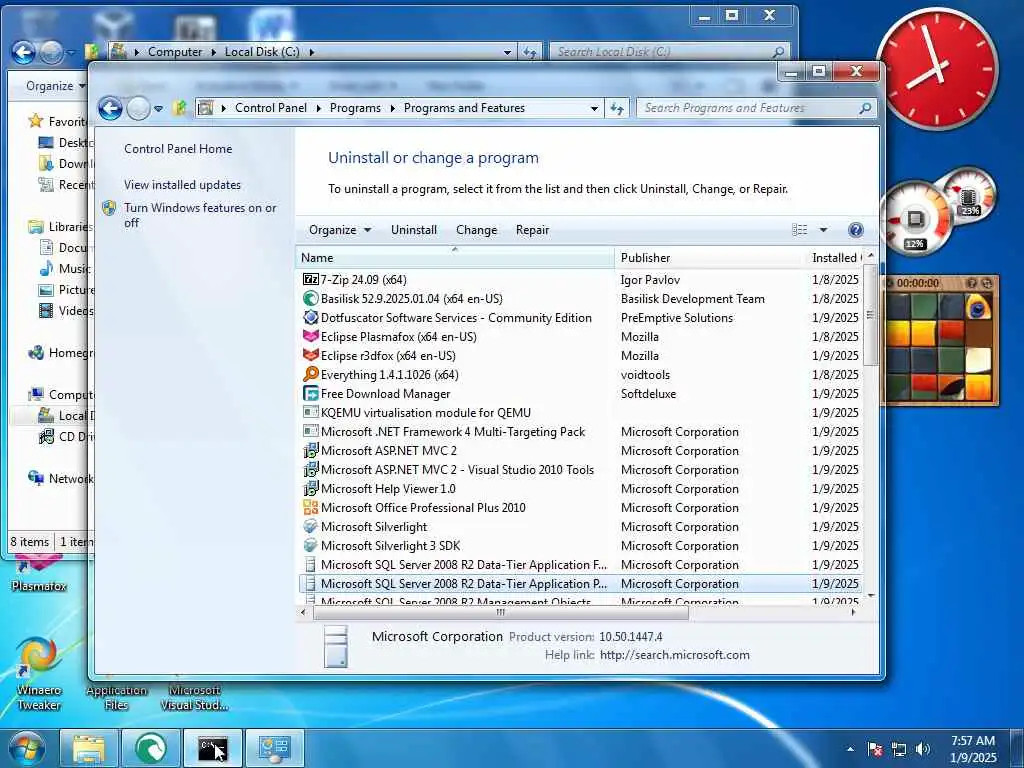Open the Start menu orb
1024x768 pixels.
pos(27,748)
